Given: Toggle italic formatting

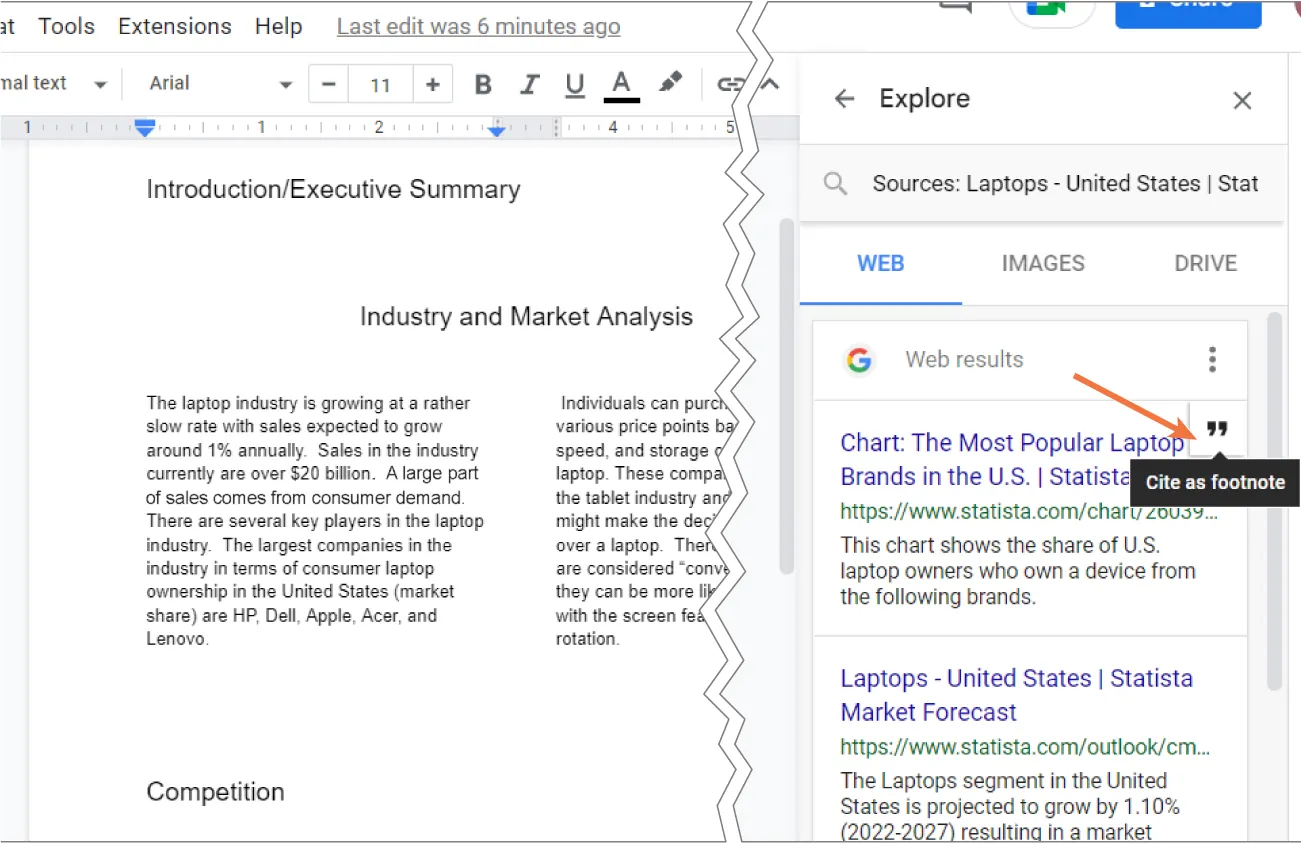Looking at the screenshot, I should pos(529,84).
